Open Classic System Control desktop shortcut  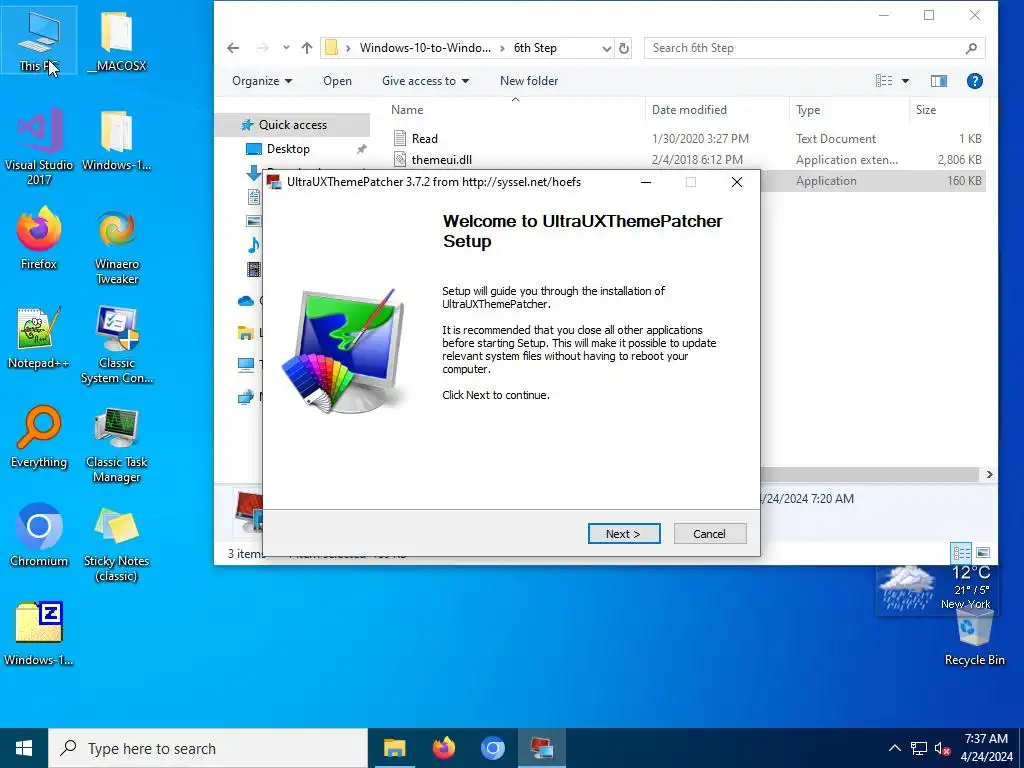point(117,345)
